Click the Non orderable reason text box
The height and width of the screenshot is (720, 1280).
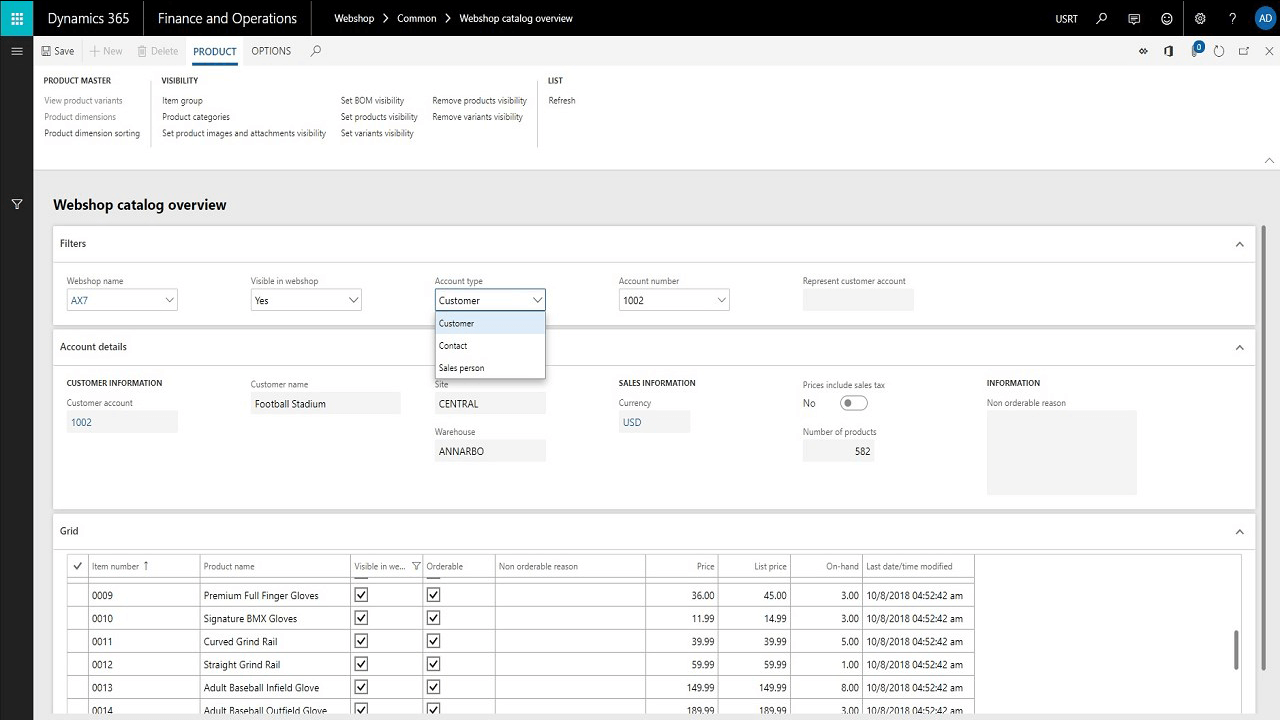1062,452
